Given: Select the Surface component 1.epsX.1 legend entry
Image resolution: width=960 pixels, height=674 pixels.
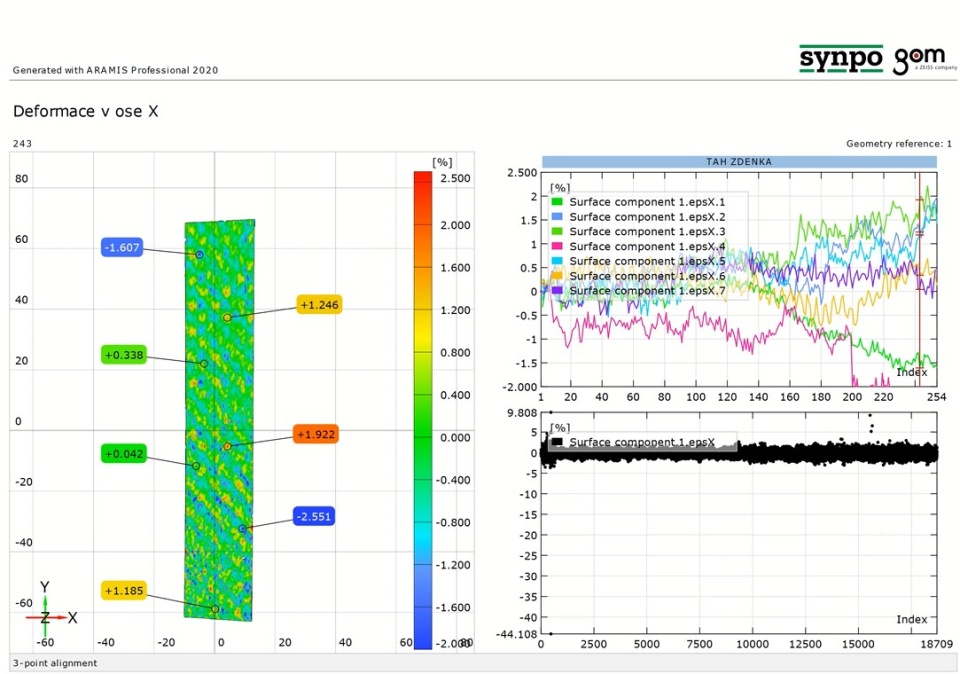Looking at the screenshot, I should [x=647, y=202].
